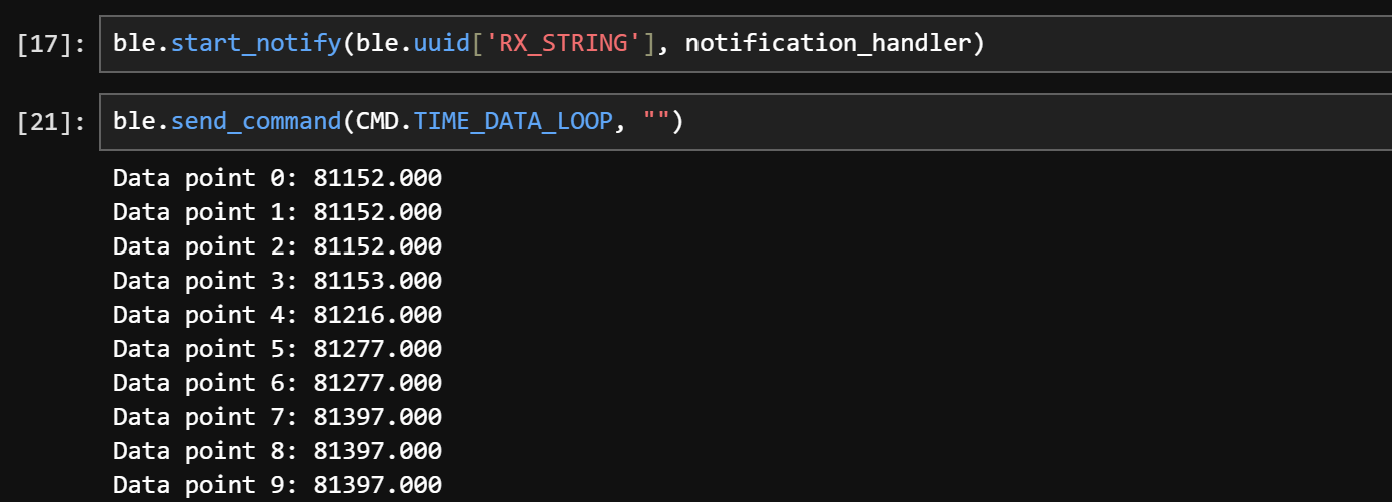This screenshot has height=502, width=1392.
Task: Click output line Data point 6
Action: [277, 383]
